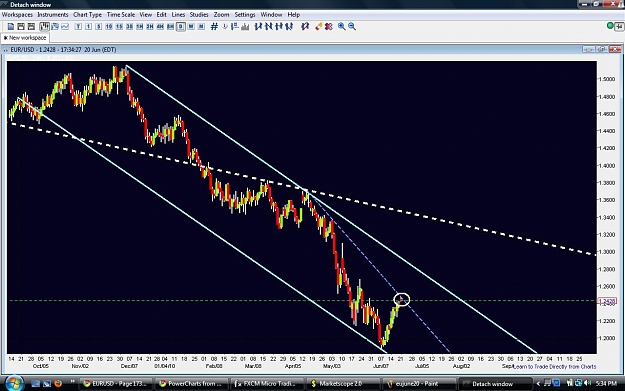625x391 pixels.
Task: Switch to Marketscope 2.0 taskbar button
Action: click(x=342, y=384)
